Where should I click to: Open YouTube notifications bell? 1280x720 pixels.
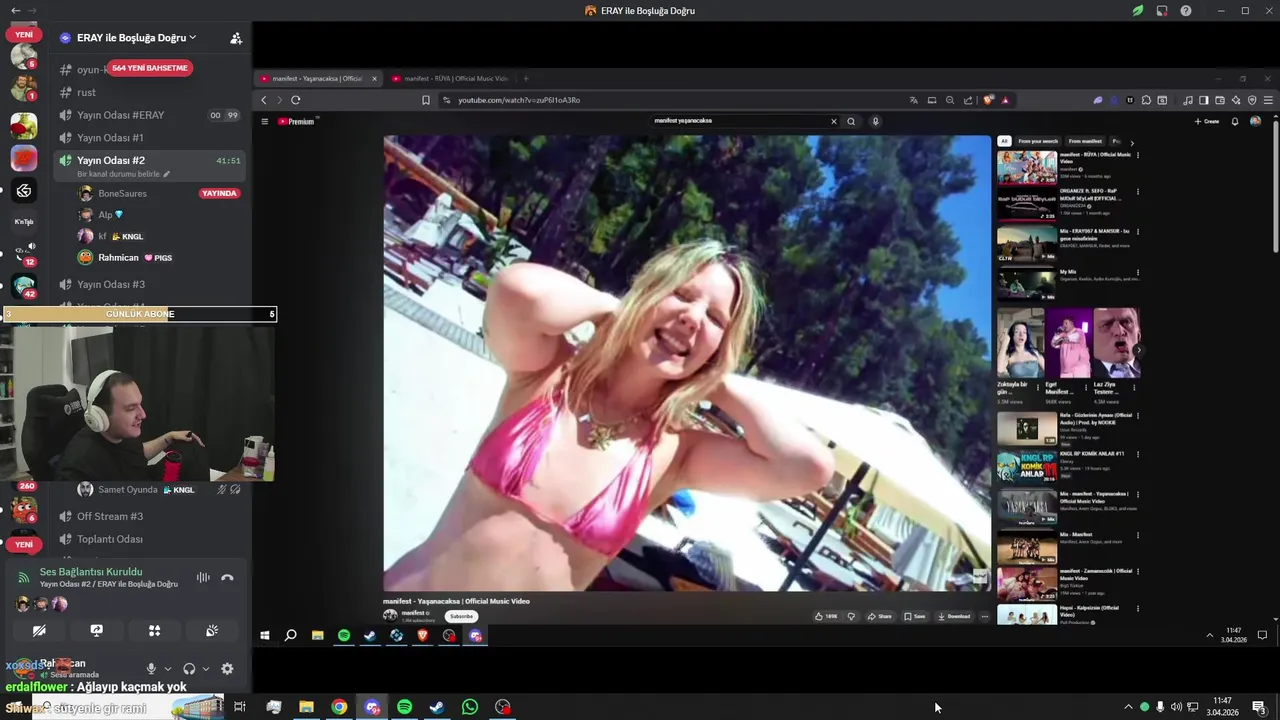(1235, 121)
